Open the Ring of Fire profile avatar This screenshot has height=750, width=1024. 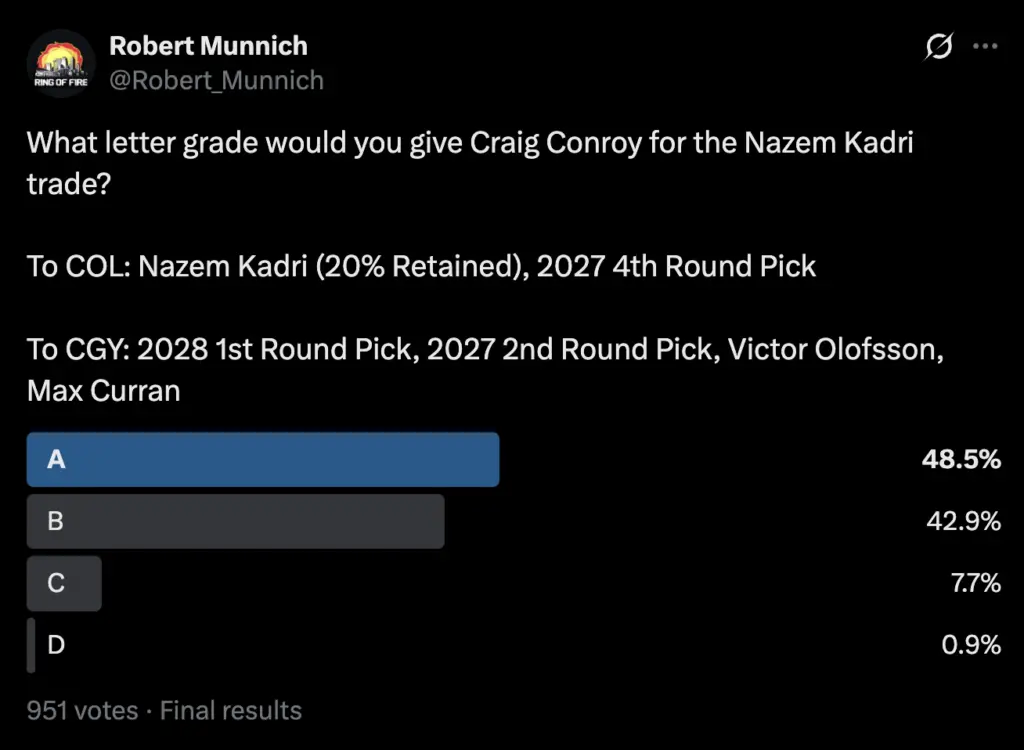click(61, 63)
